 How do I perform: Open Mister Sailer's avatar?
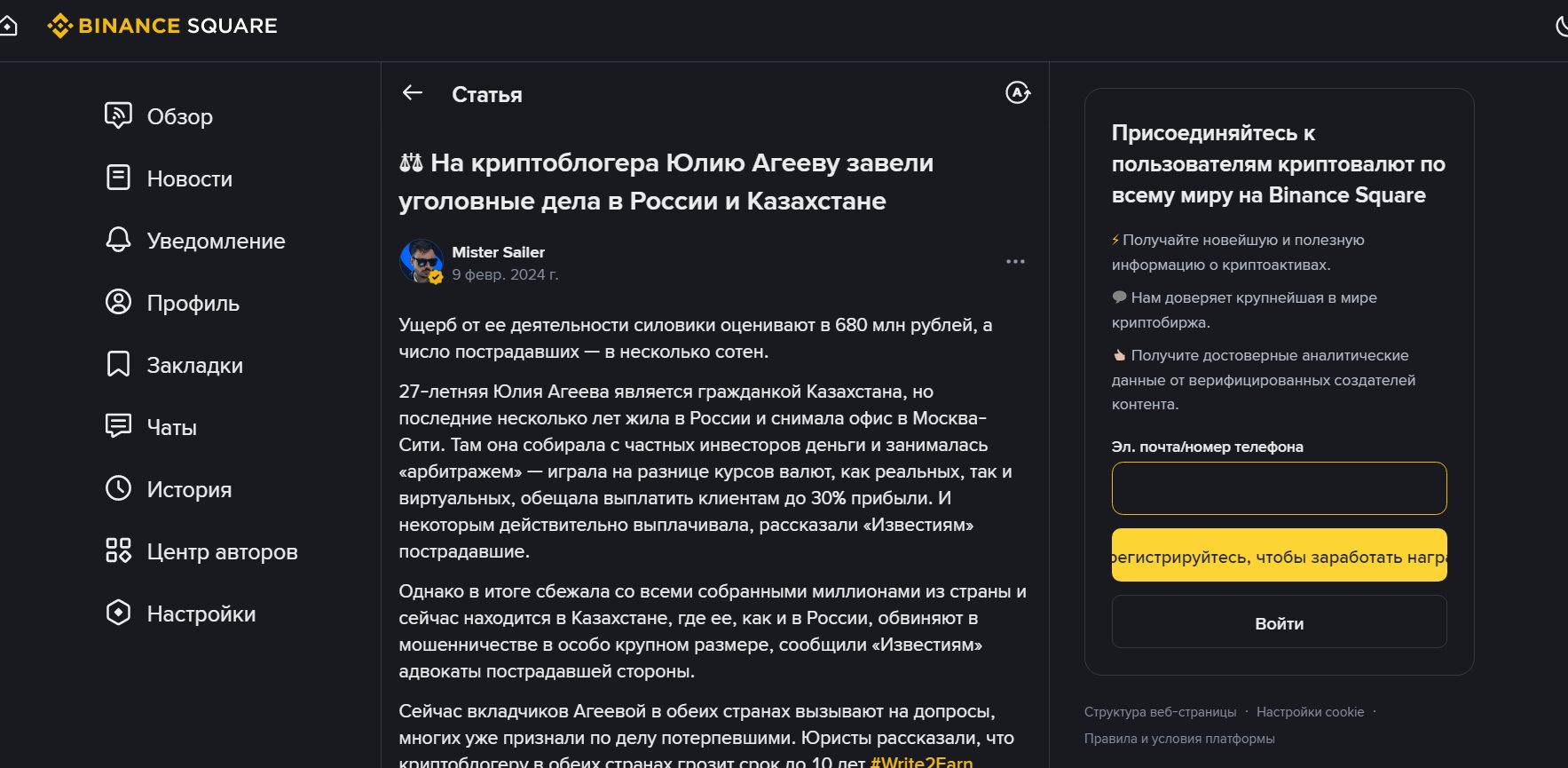click(422, 261)
